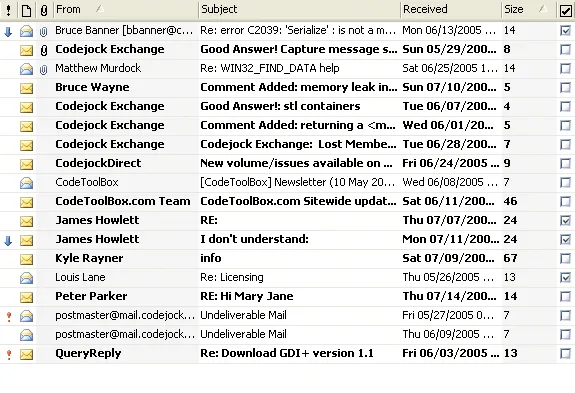
Task: Click low importance arrow on Bruce Banner row
Action: click(8, 32)
